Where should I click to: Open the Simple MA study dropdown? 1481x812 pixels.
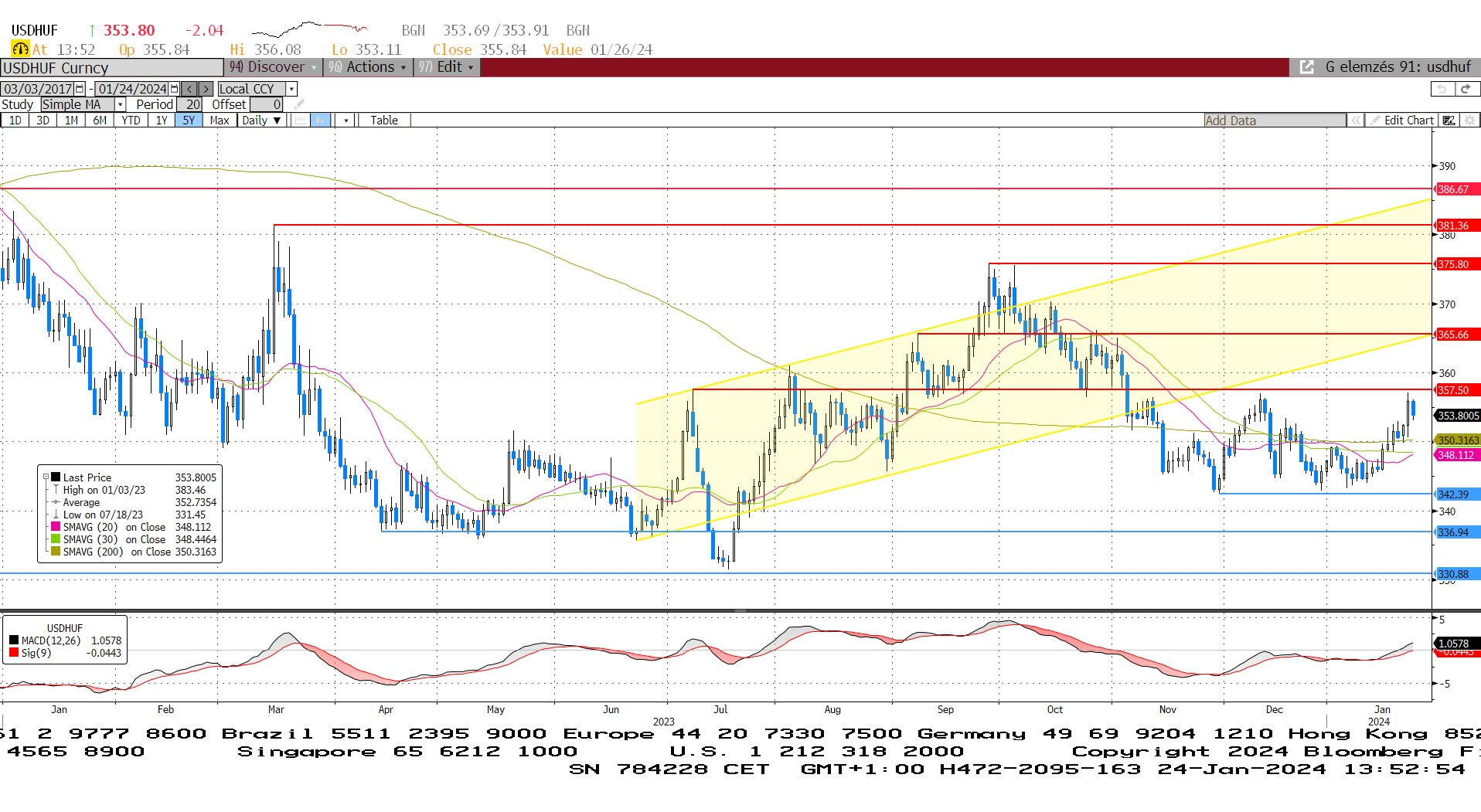pyautogui.click(x=121, y=104)
